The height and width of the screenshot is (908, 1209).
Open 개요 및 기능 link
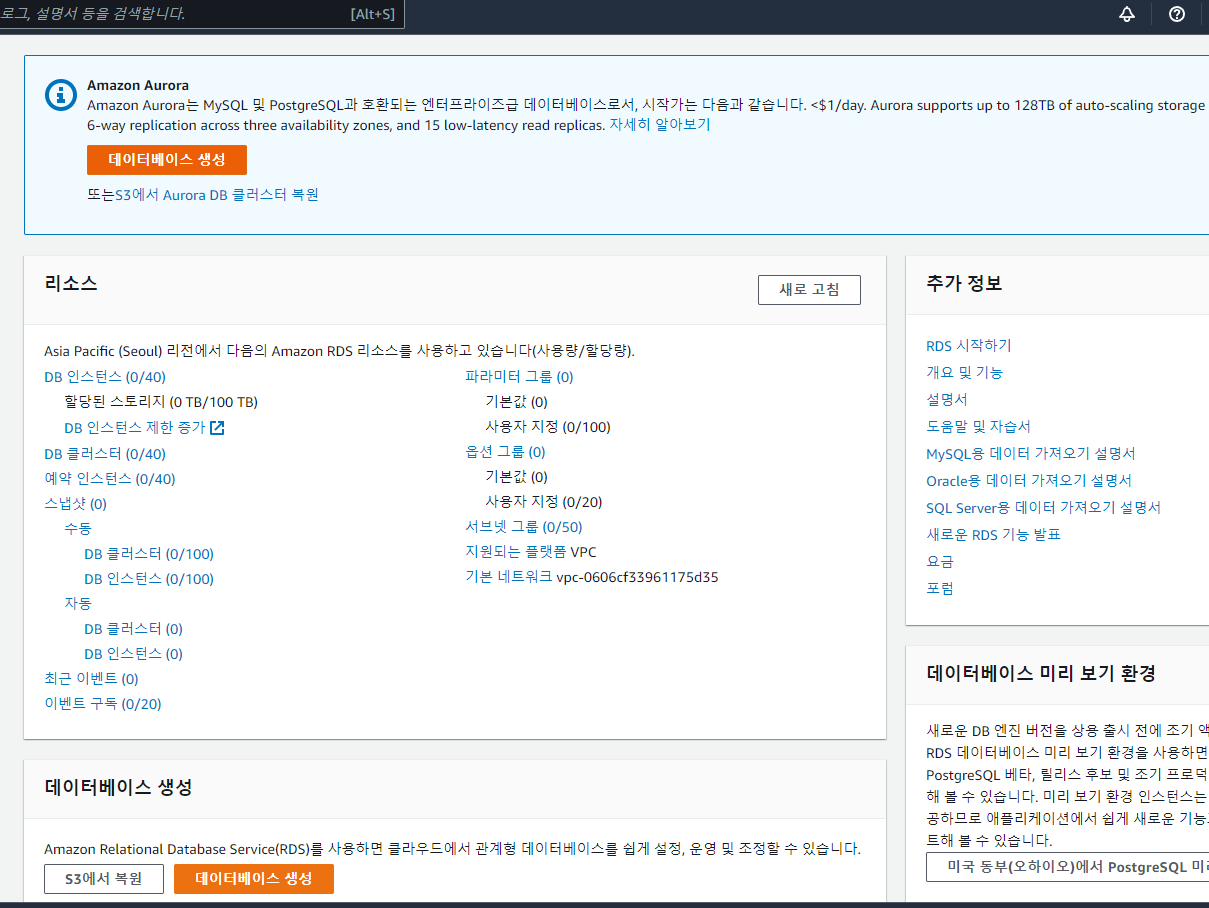[965, 372]
